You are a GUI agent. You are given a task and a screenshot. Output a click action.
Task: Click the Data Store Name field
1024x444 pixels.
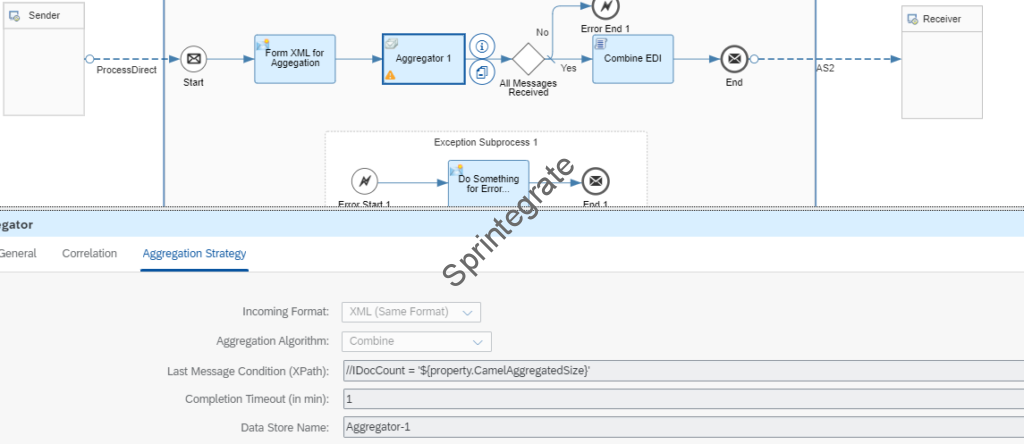(x=680, y=427)
